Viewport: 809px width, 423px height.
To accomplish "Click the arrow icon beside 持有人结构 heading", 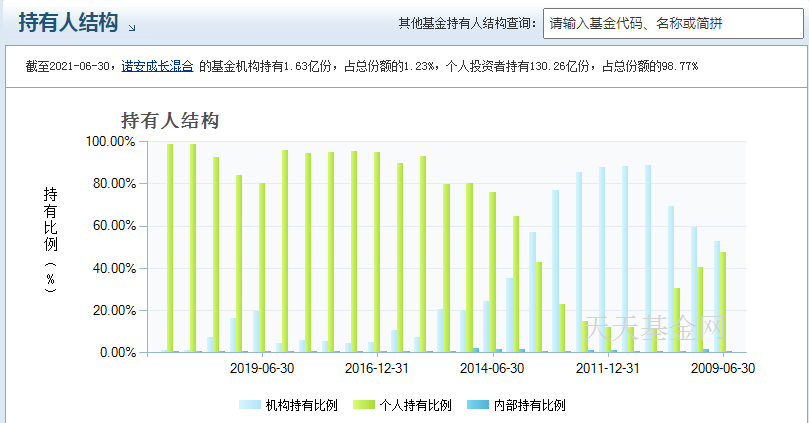I will pos(133,27).
